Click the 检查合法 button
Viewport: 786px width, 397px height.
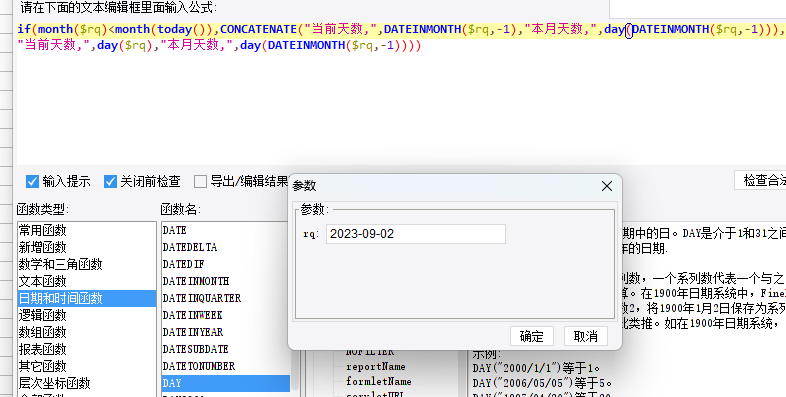[x=760, y=180]
